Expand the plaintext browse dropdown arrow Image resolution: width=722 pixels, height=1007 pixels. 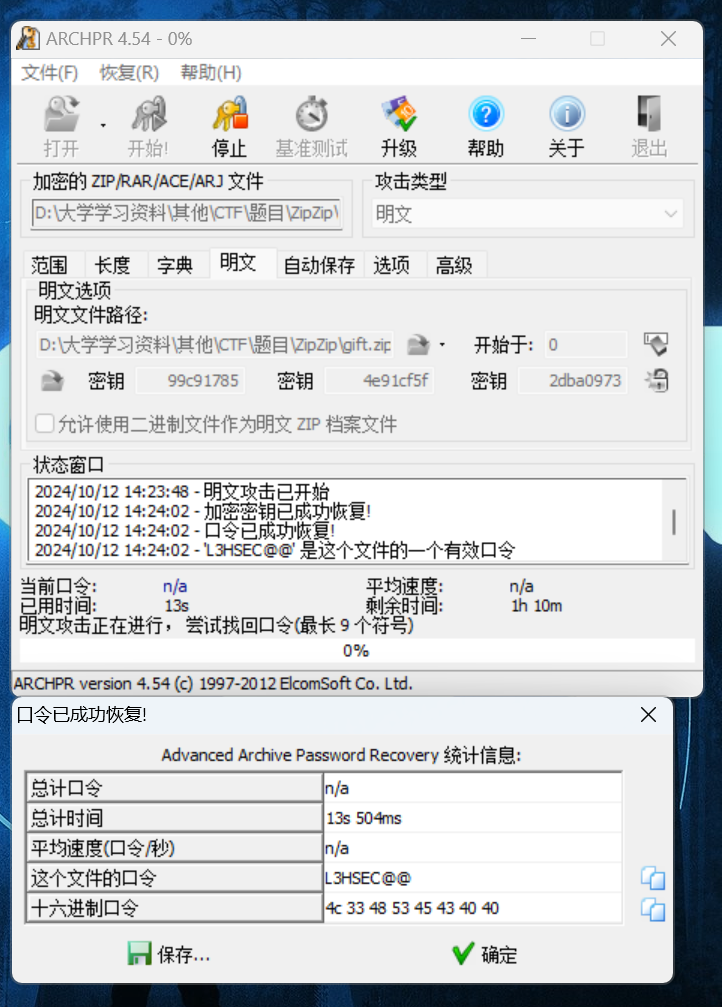tap(442, 346)
